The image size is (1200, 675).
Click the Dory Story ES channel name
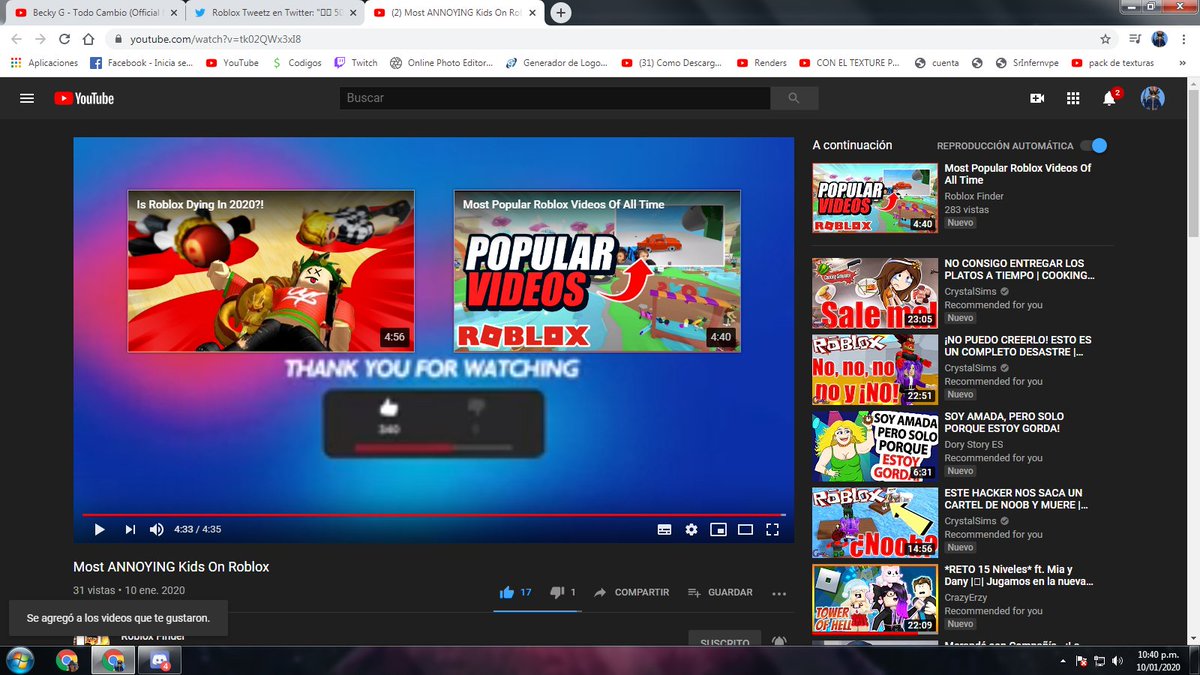tap(974, 445)
